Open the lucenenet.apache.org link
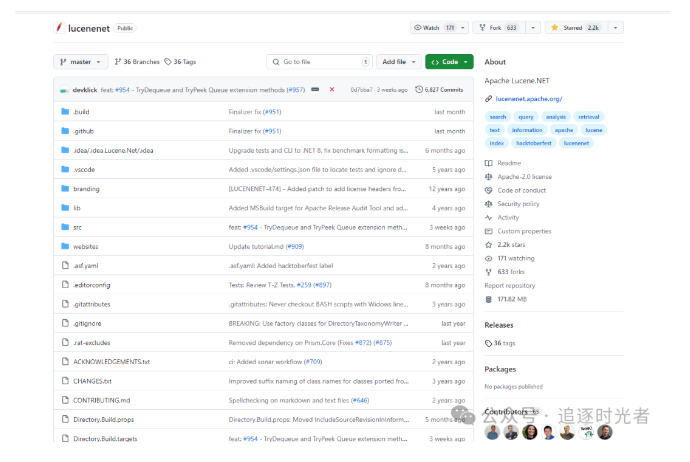The width and height of the screenshot is (690, 462). (529, 99)
